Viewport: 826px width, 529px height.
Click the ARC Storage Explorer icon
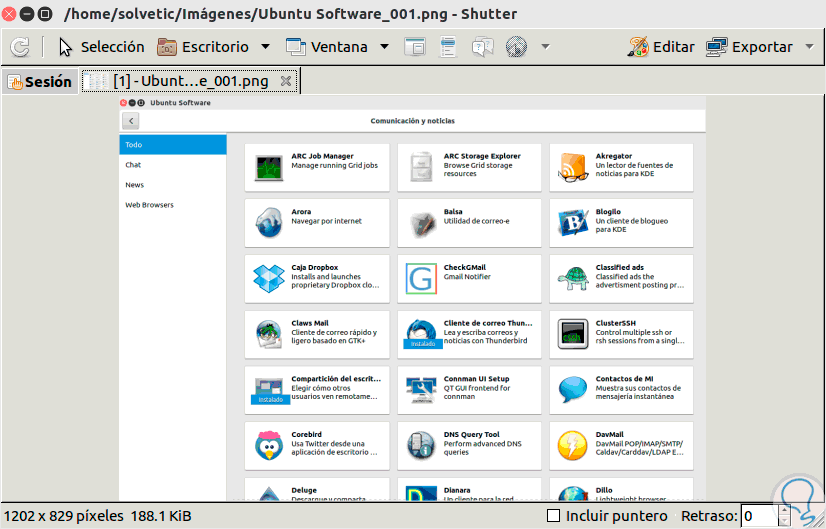tap(421, 168)
